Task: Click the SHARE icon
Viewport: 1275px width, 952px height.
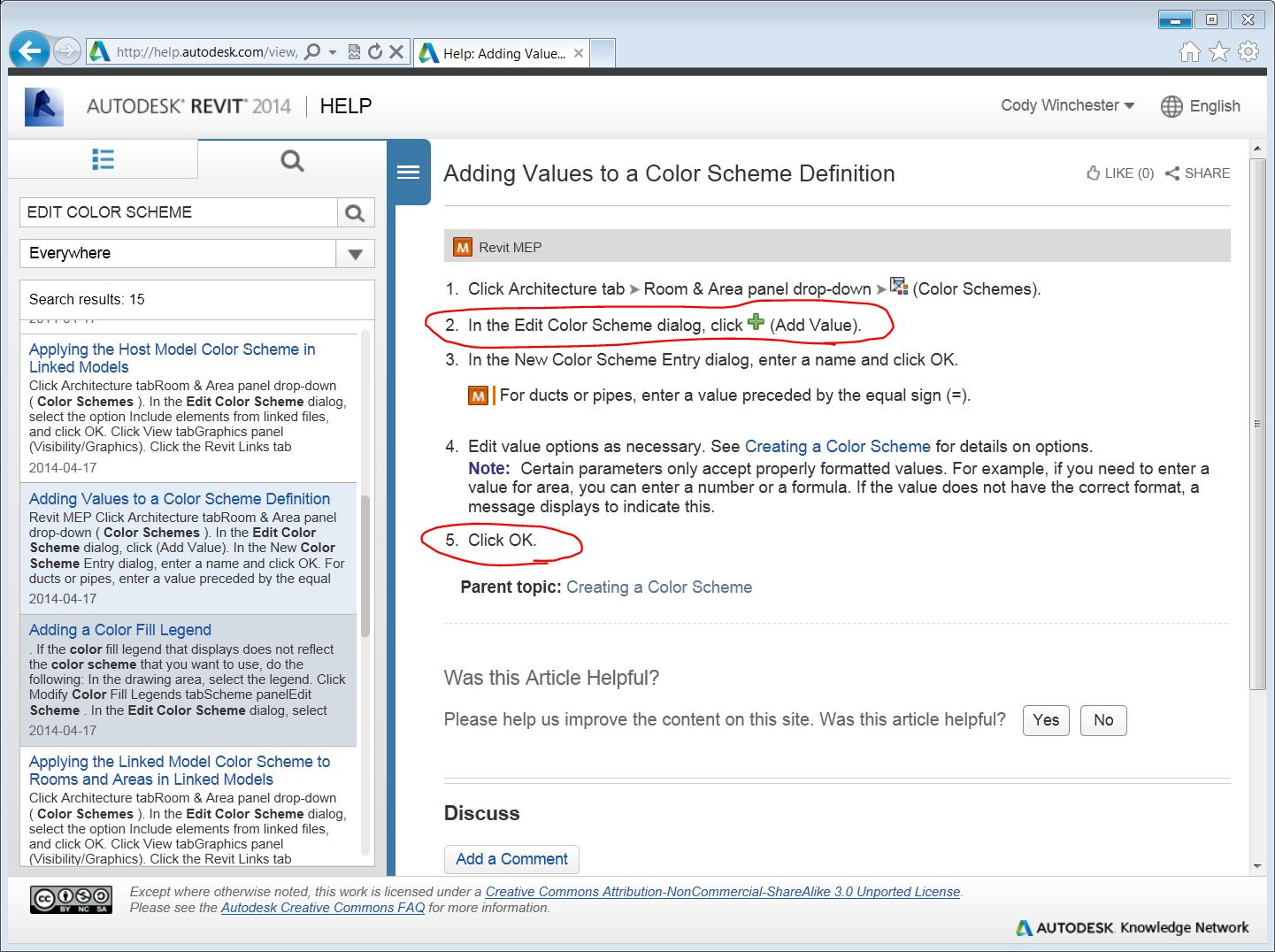Action: (1172, 173)
